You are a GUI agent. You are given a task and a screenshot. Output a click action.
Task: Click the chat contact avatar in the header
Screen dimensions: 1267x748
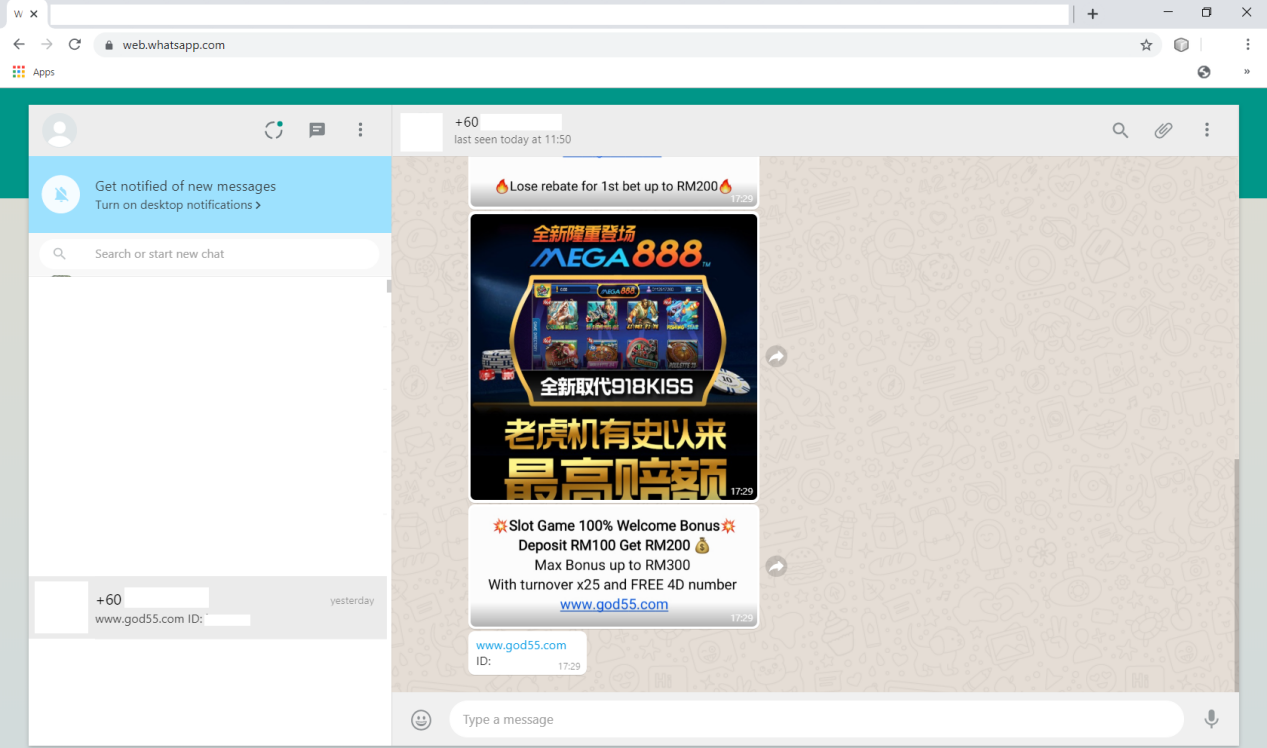pyautogui.click(x=421, y=132)
